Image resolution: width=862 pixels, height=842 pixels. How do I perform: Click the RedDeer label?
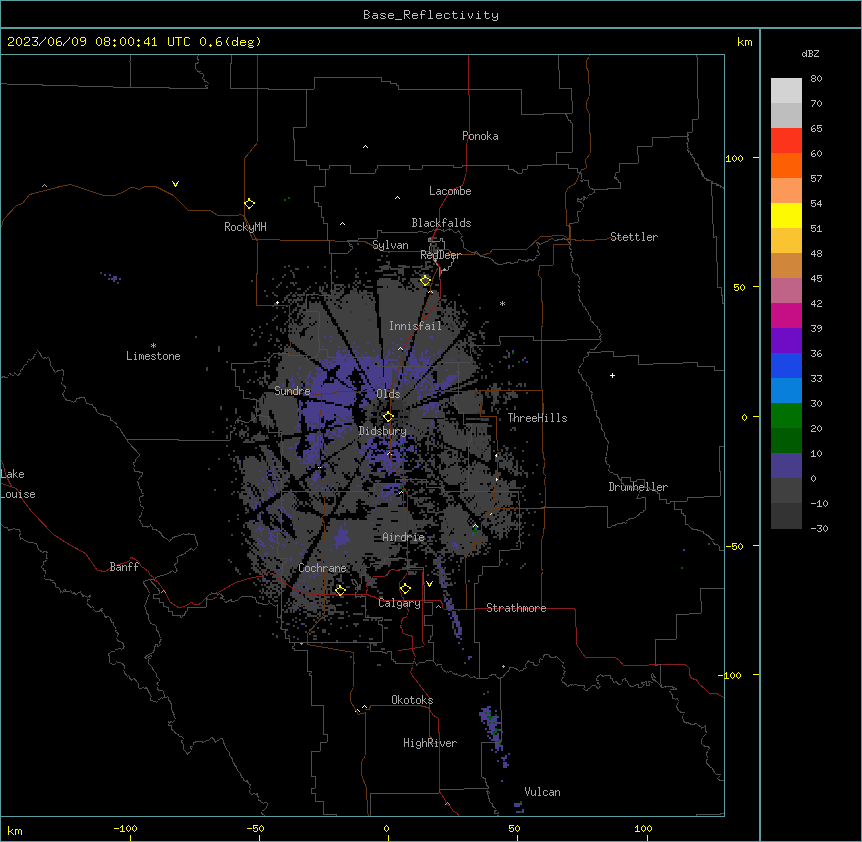point(440,255)
